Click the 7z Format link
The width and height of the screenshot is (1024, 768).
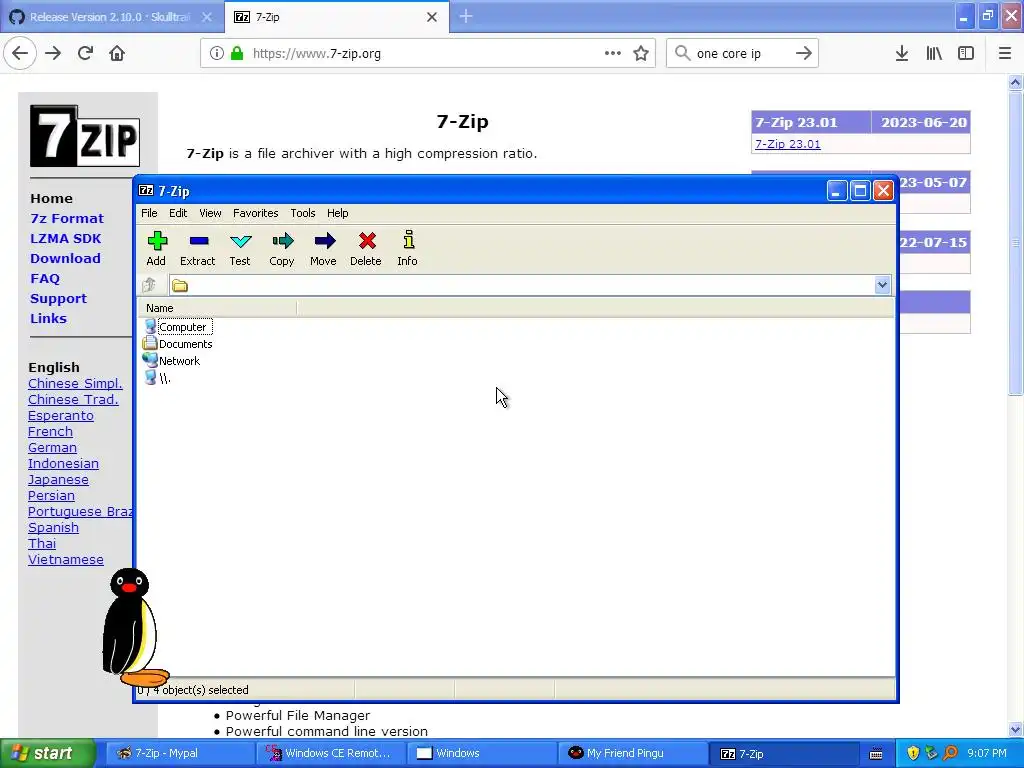[67, 218]
